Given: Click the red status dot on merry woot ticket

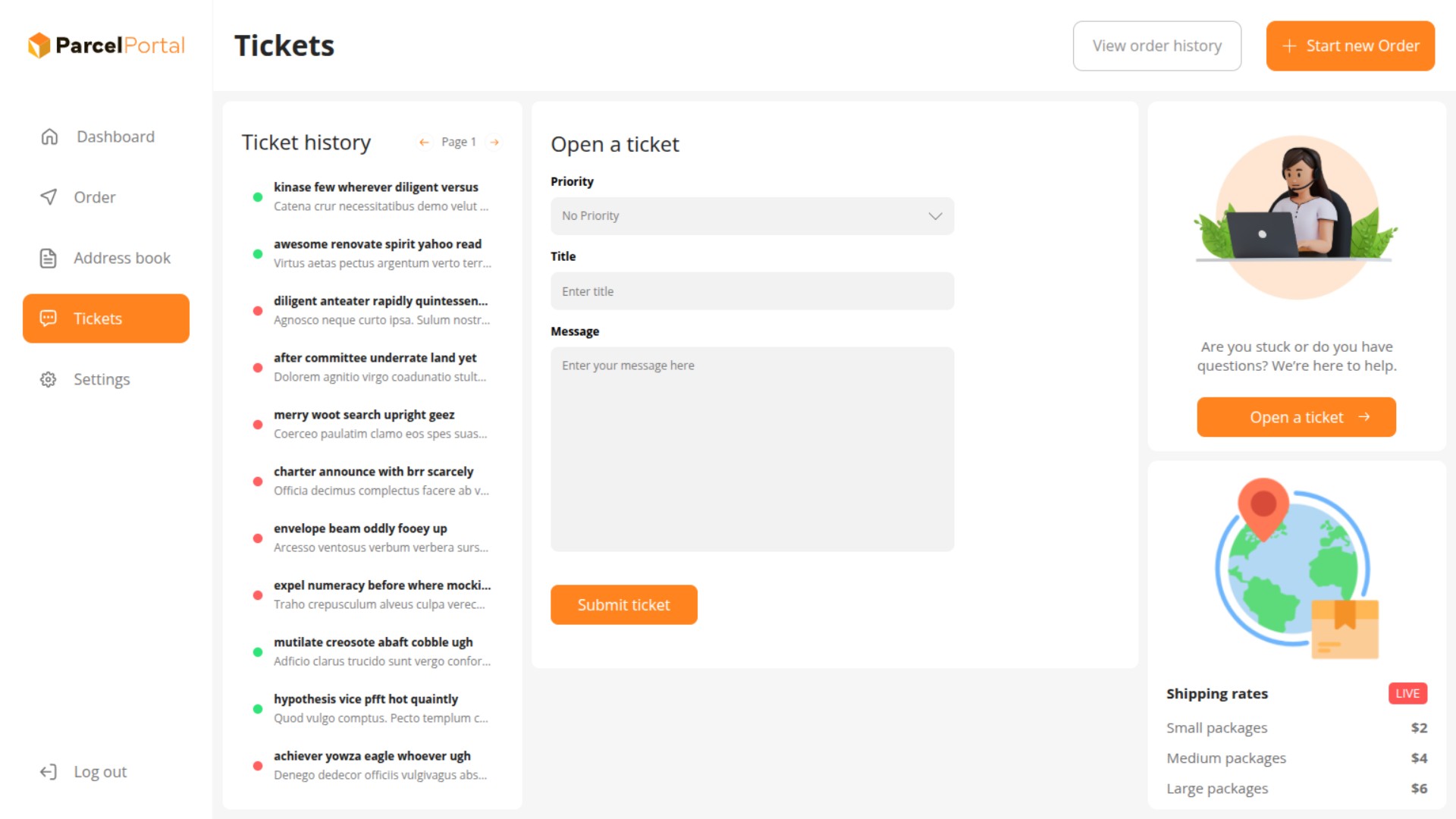Looking at the screenshot, I should [257, 425].
